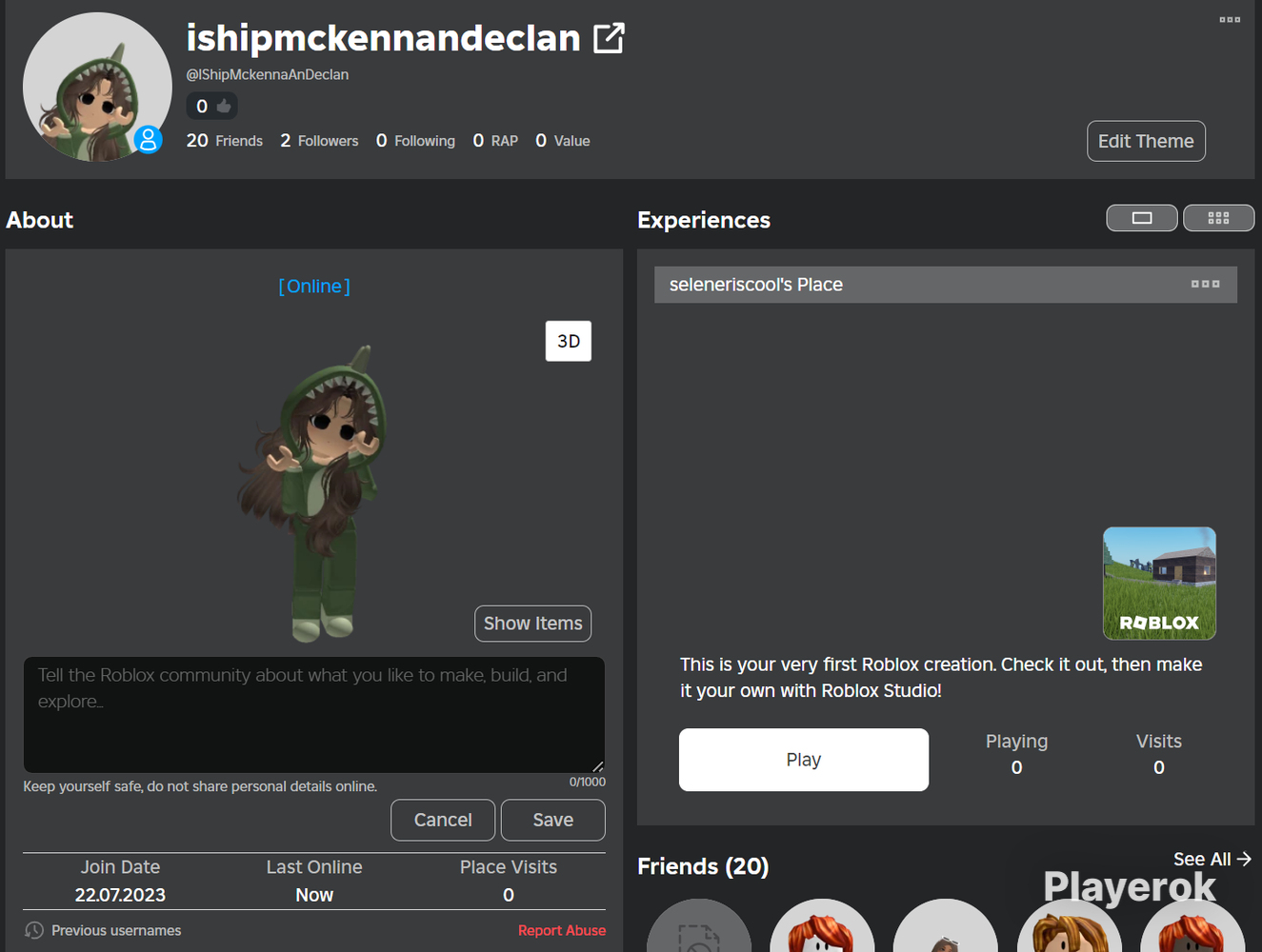Click the Join Date value 22.07.2023

coord(120,895)
